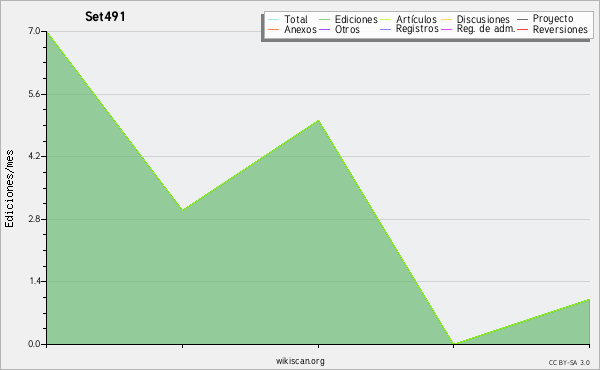Select the Reversiones legend label

pyautogui.click(x=560, y=29)
